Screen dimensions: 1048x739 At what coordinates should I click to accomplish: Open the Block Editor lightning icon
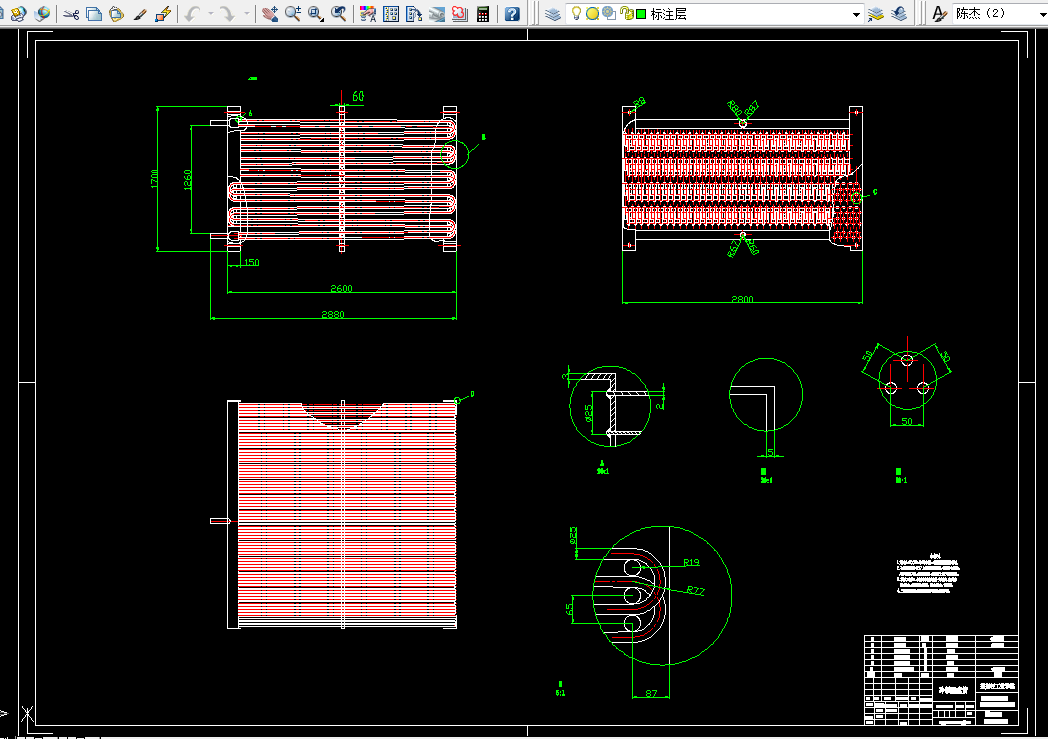[162, 13]
